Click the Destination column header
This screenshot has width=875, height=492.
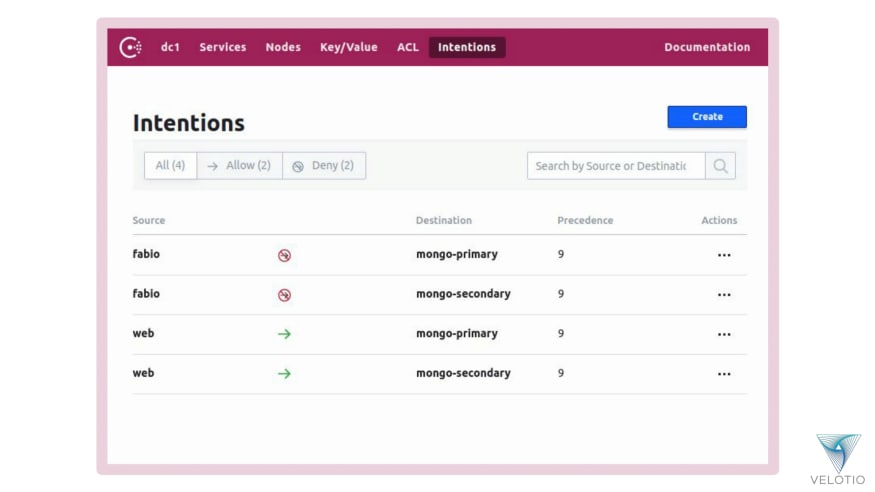tap(444, 220)
